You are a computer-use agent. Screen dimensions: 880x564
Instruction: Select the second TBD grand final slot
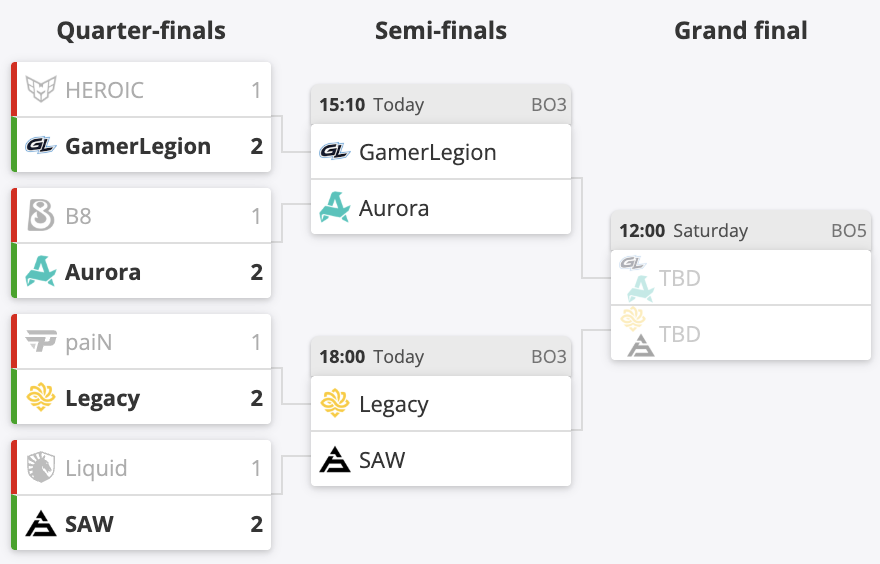680,334
